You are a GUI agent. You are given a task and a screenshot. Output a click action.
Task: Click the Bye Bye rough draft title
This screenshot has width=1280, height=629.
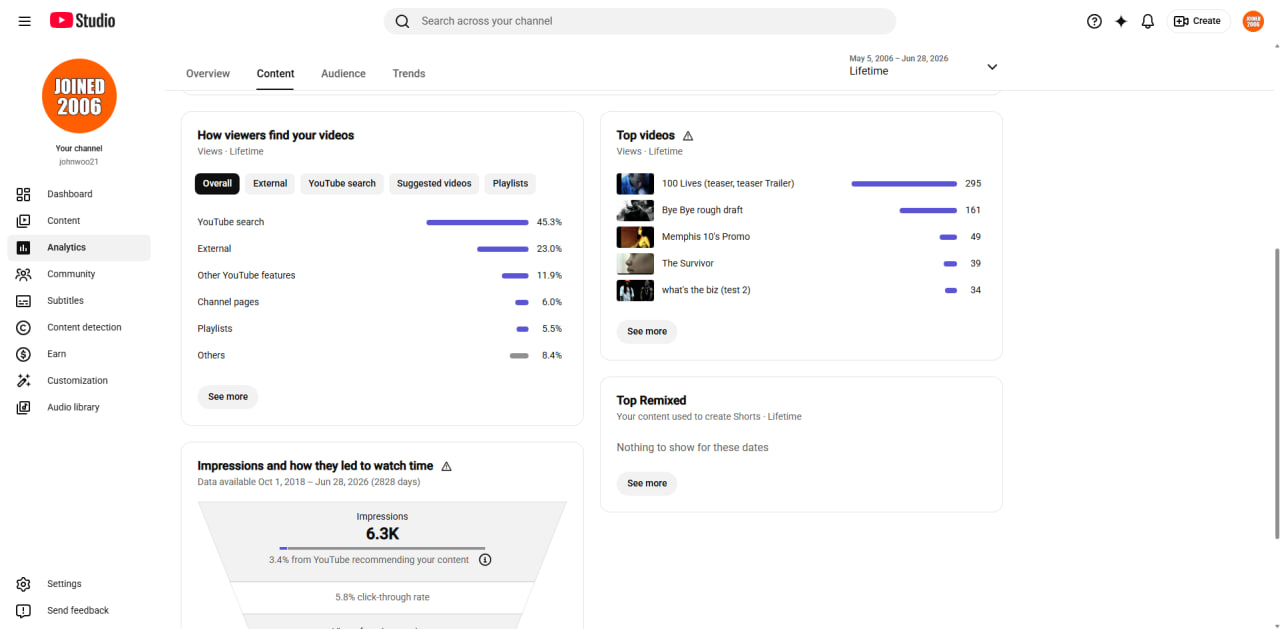[702, 210]
